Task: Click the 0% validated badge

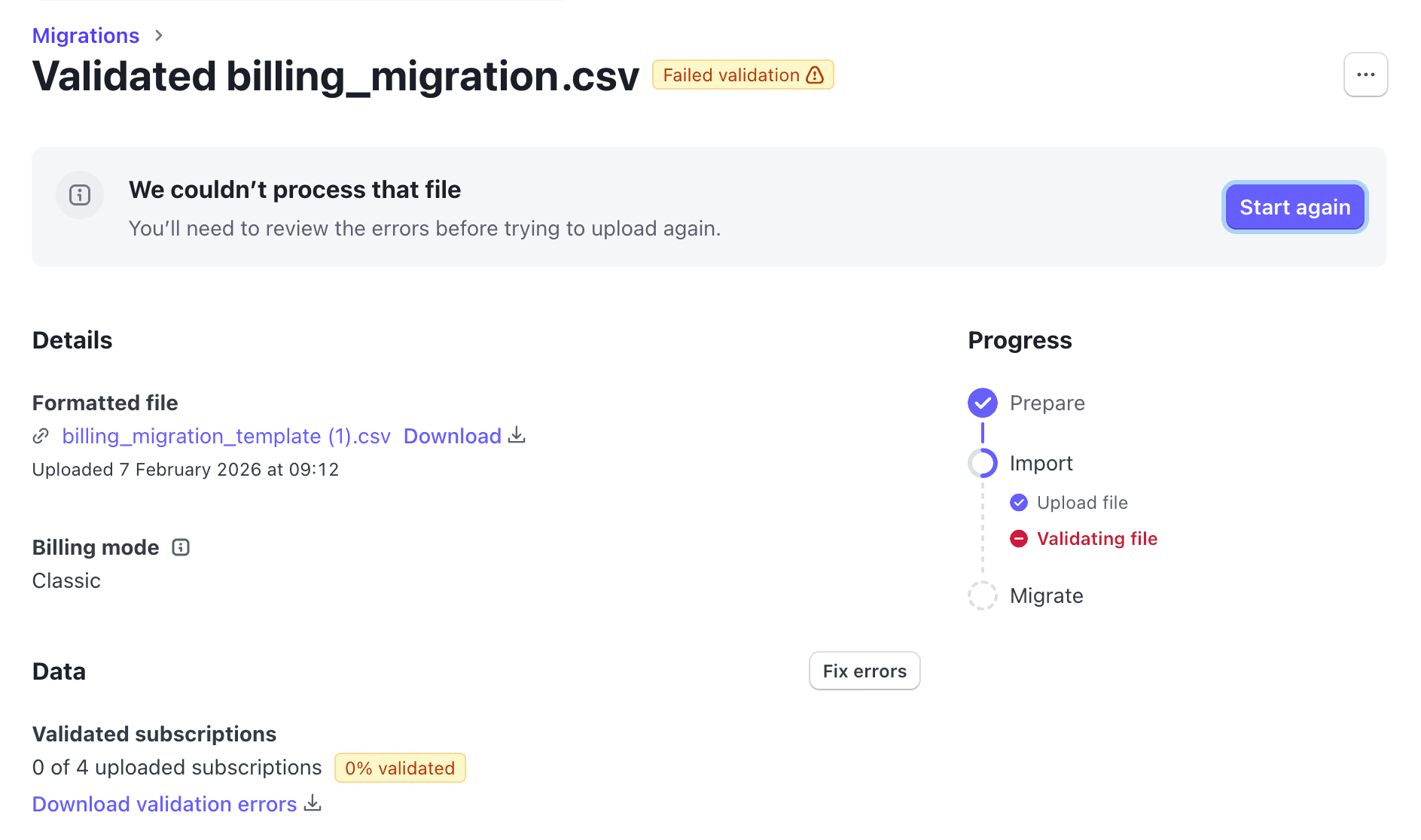Action: click(400, 768)
